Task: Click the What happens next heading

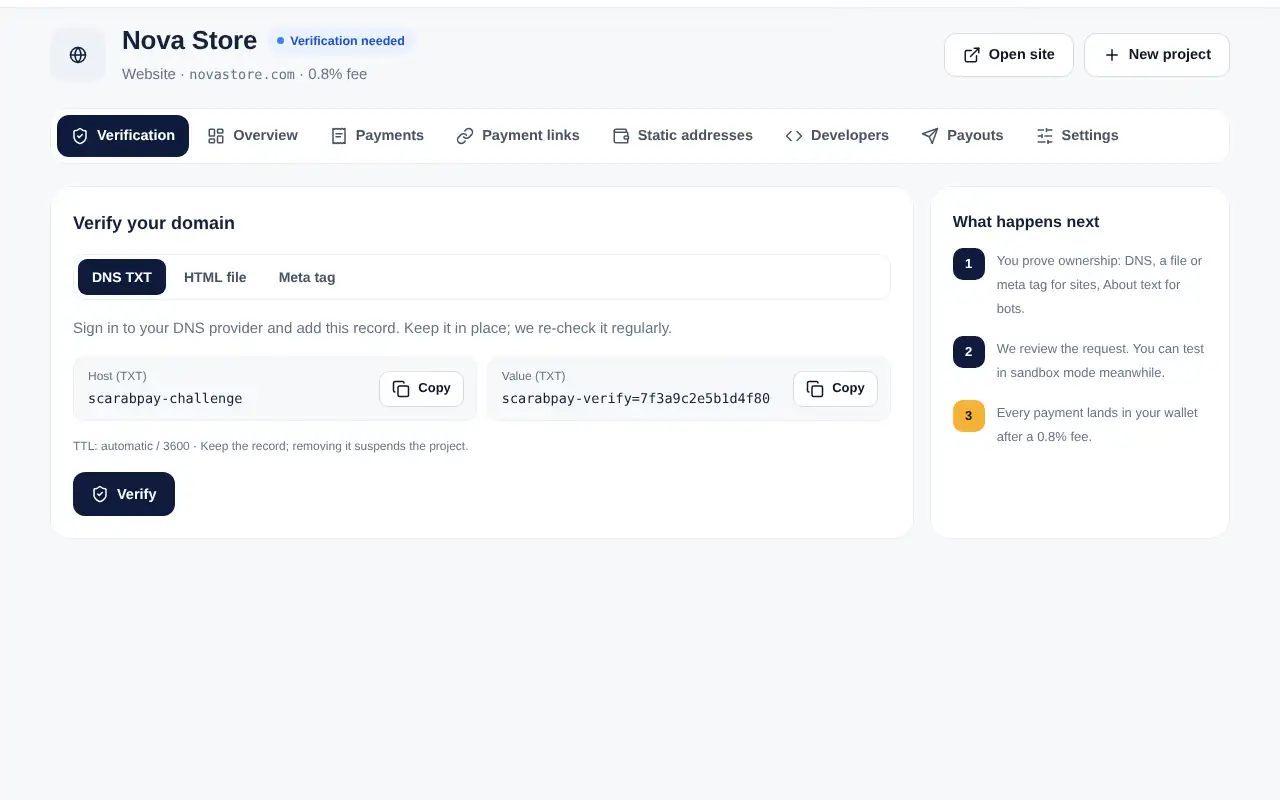Action: (1026, 222)
